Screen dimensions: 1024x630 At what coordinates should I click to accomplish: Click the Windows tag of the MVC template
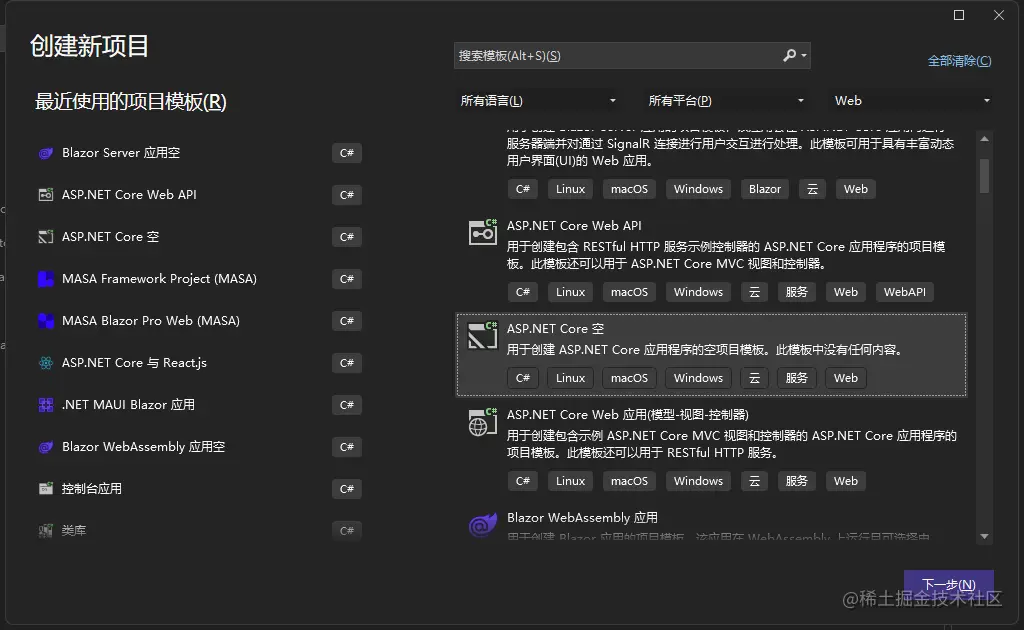click(698, 481)
